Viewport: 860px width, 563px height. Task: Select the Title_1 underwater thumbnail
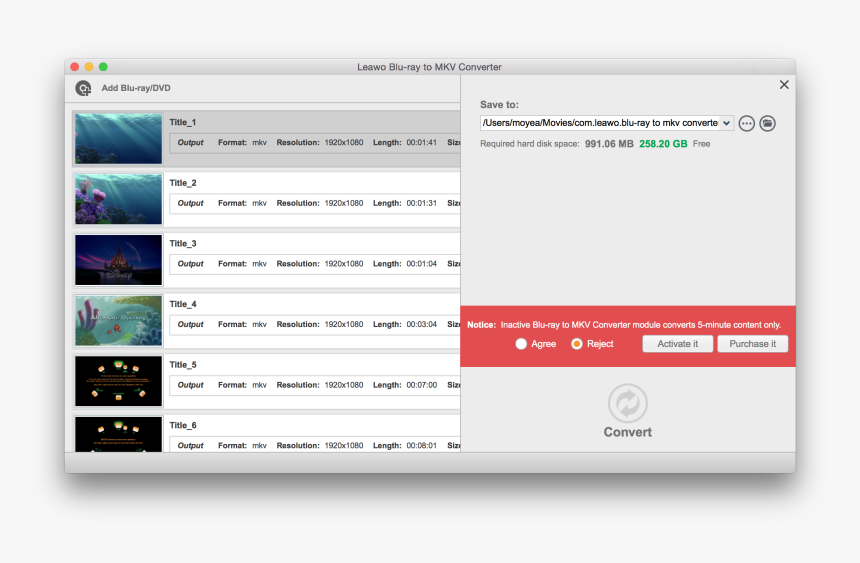[118, 139]
